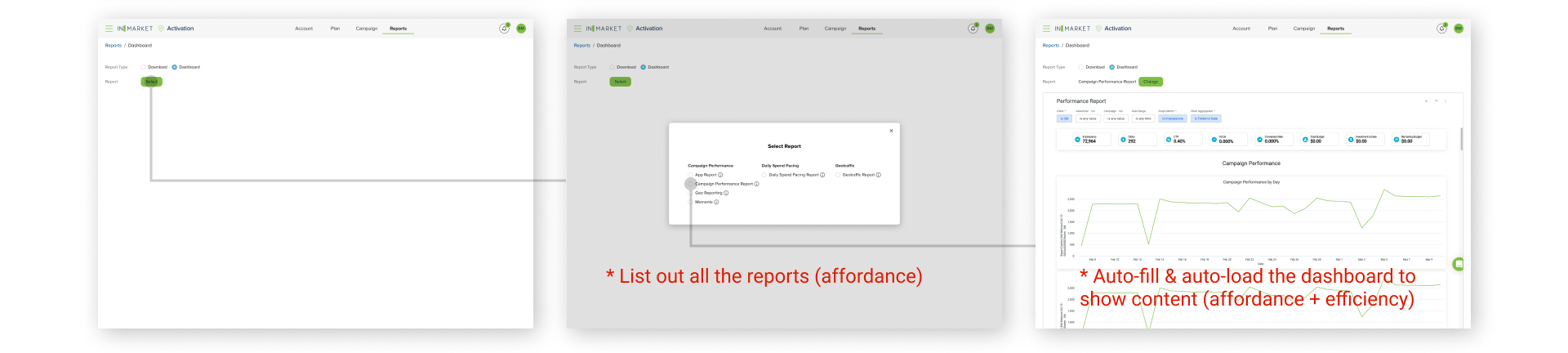Click Reports breadcrumb on the empty Dashboard screen
Image resolution: width=1568 pixels, height=353 pixels.
click(x=113, y=46)
